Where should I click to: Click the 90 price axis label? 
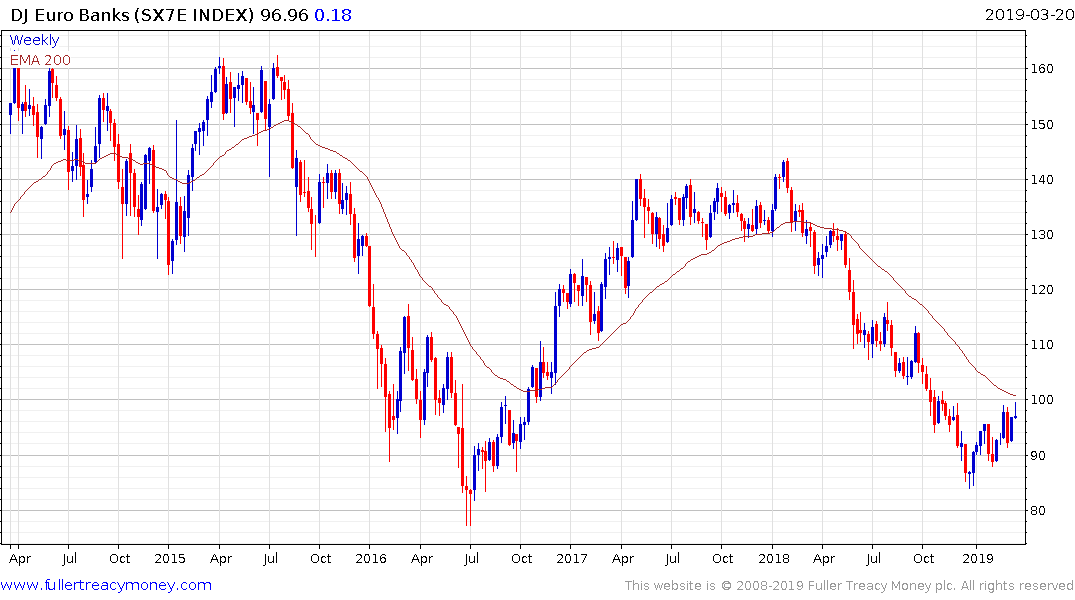tap(1038, 456)
